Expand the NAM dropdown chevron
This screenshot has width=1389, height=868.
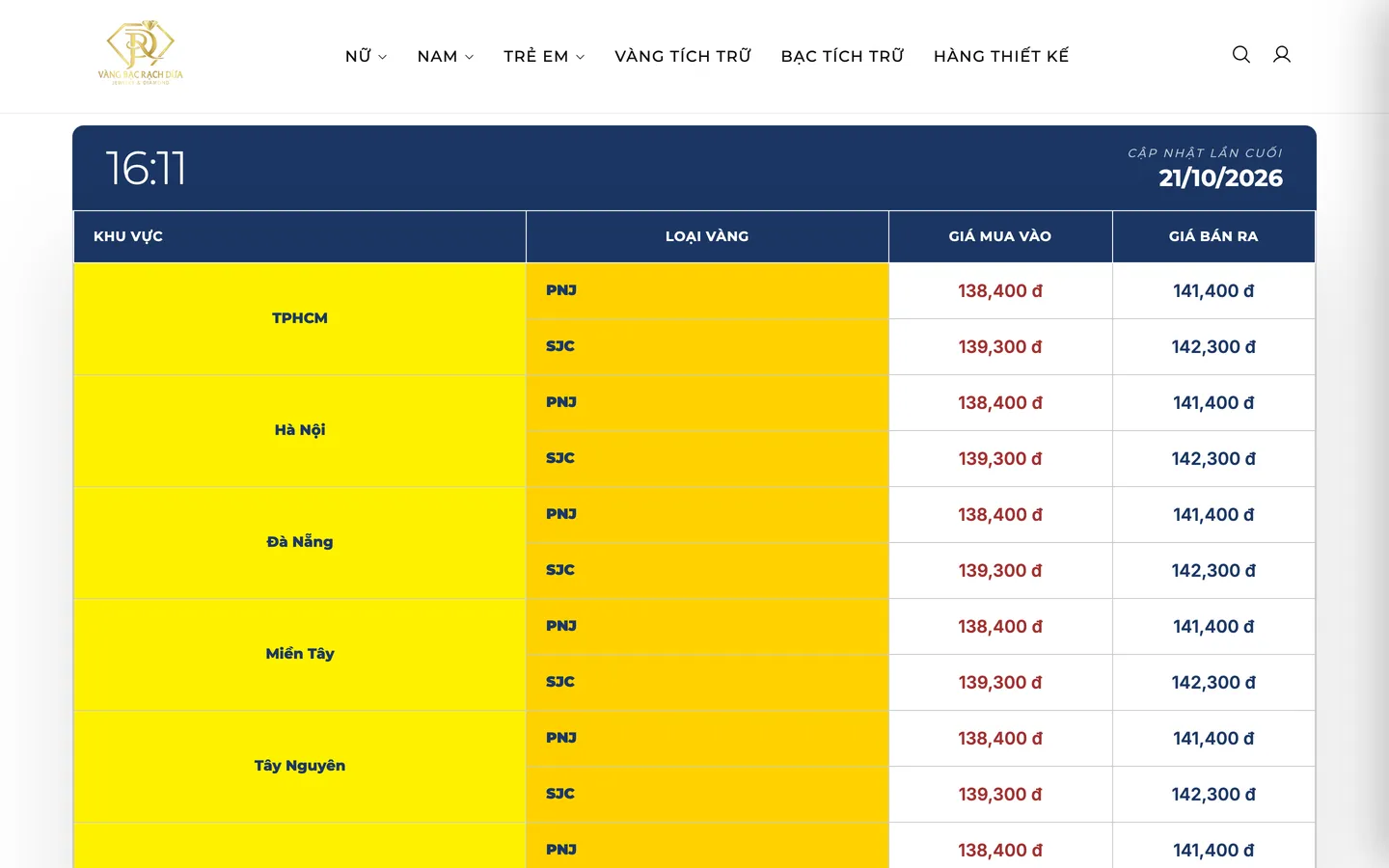coord(470,57)
